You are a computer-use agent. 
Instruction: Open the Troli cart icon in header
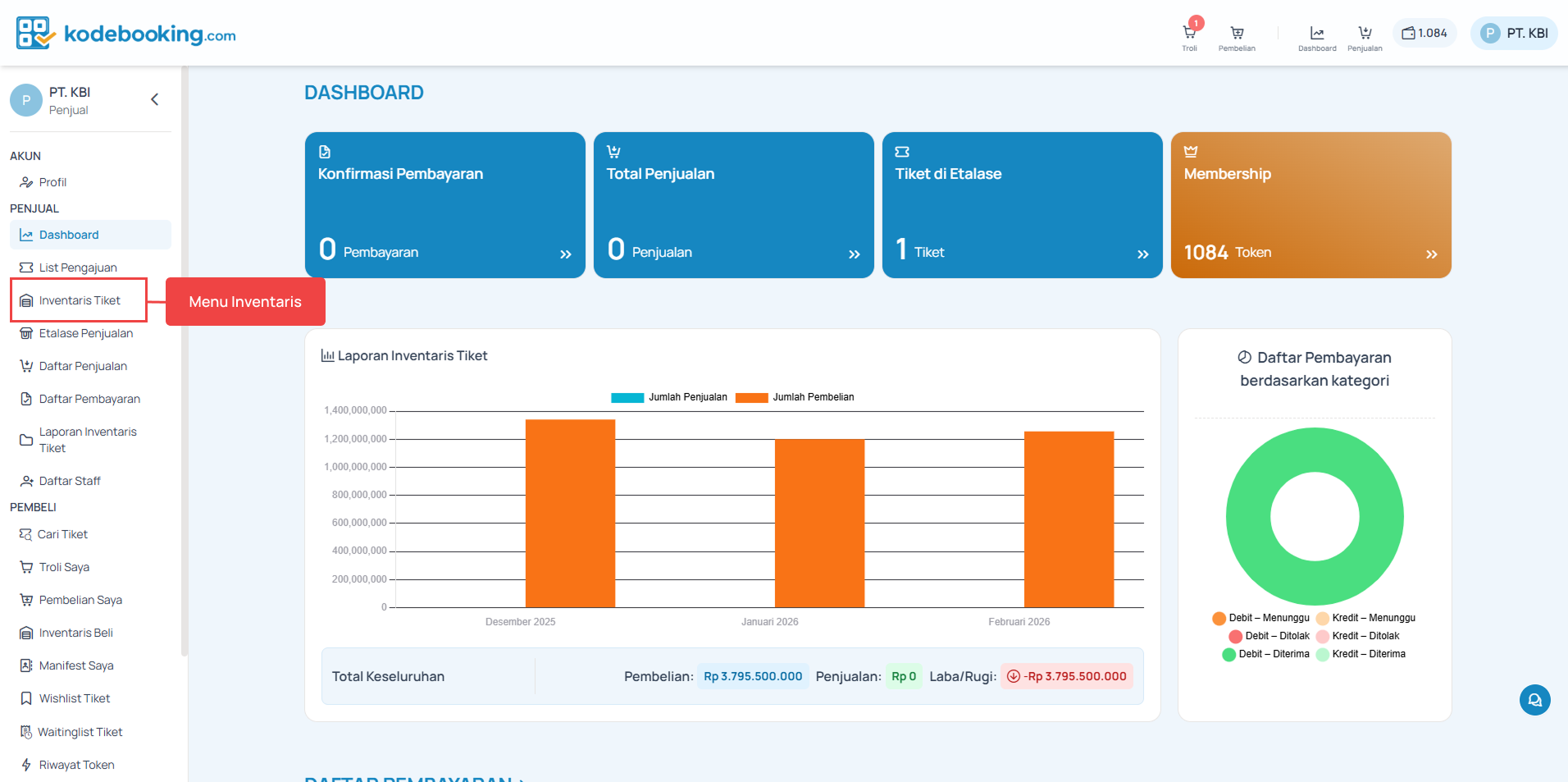[1189, 34]
